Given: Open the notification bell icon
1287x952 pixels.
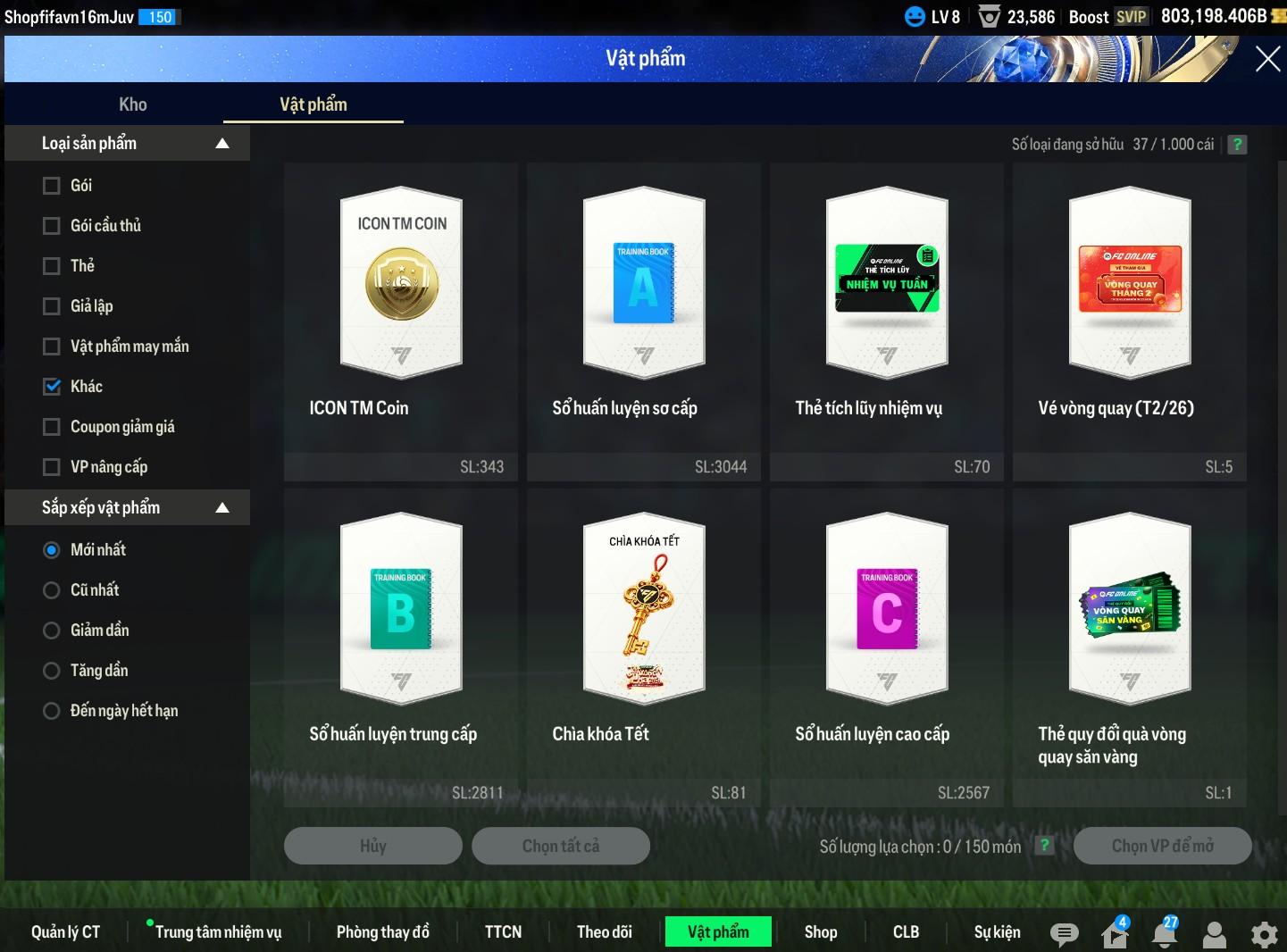Looking at the screenshot, I should [1165, 933].
